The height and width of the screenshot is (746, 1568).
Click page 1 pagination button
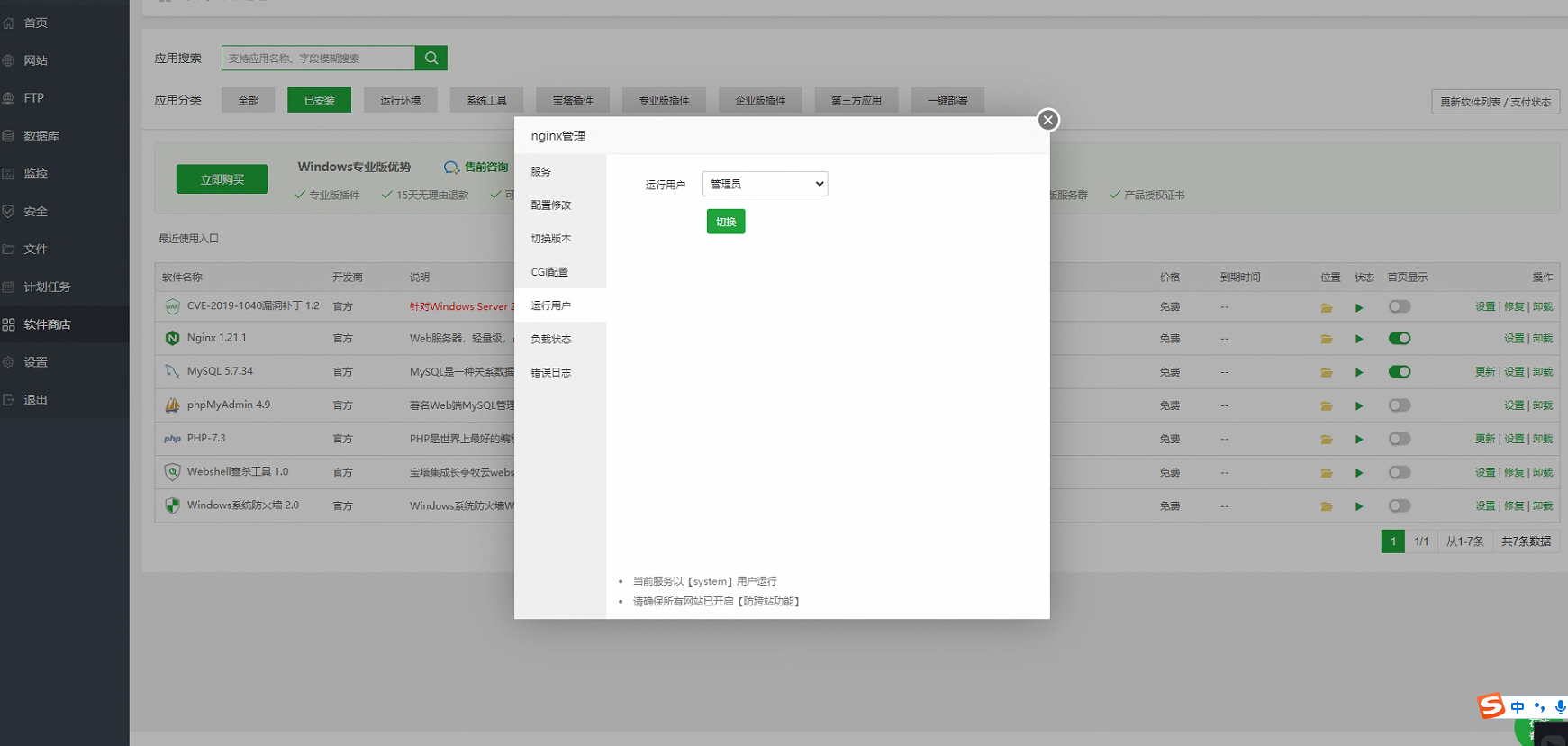point(1393,541)
